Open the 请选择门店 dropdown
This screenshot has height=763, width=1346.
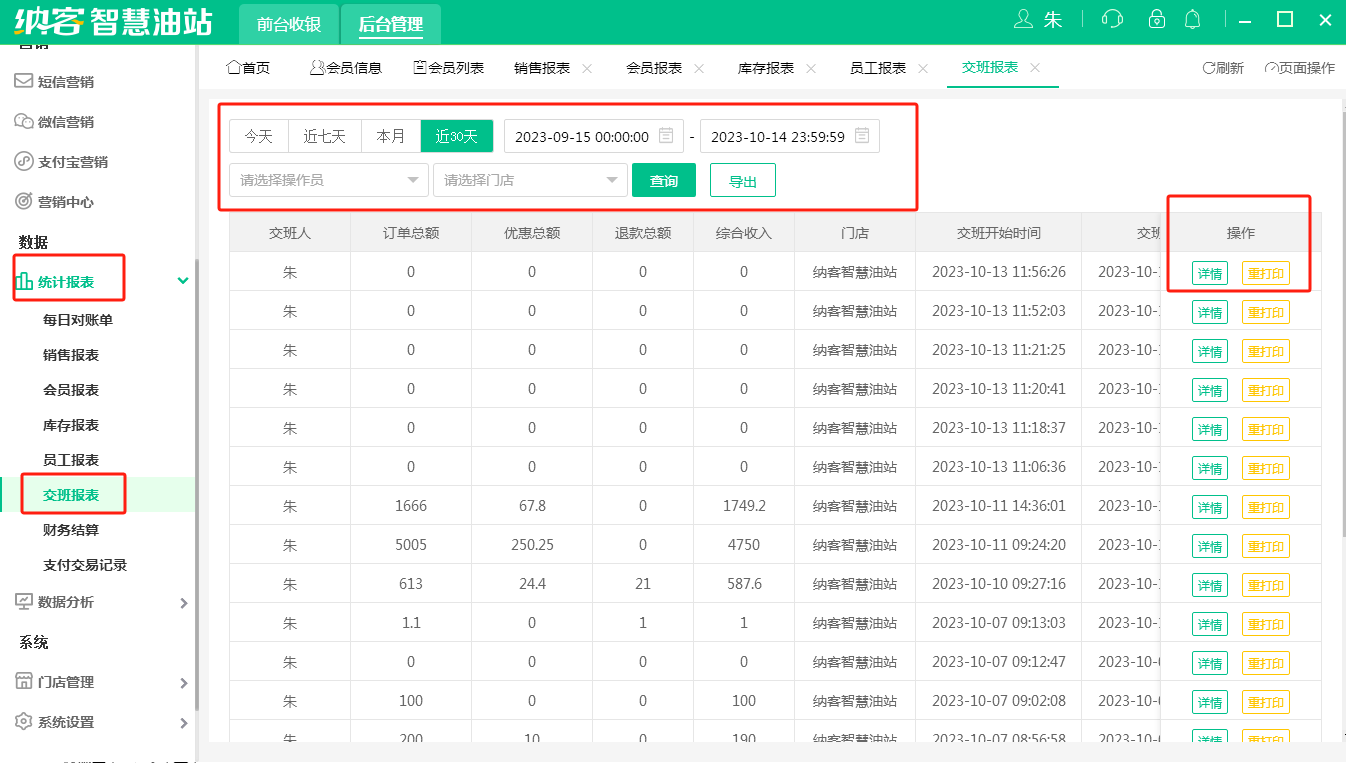point(530,180)
